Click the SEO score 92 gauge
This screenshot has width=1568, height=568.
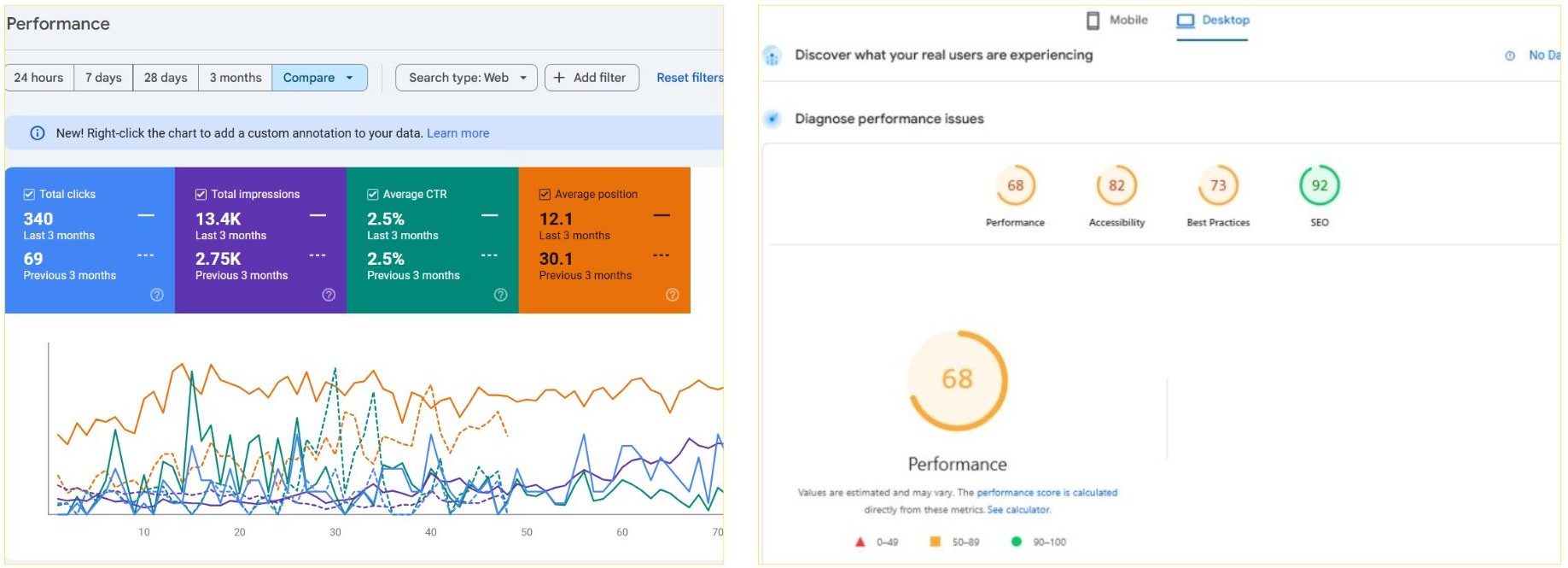1319,185
